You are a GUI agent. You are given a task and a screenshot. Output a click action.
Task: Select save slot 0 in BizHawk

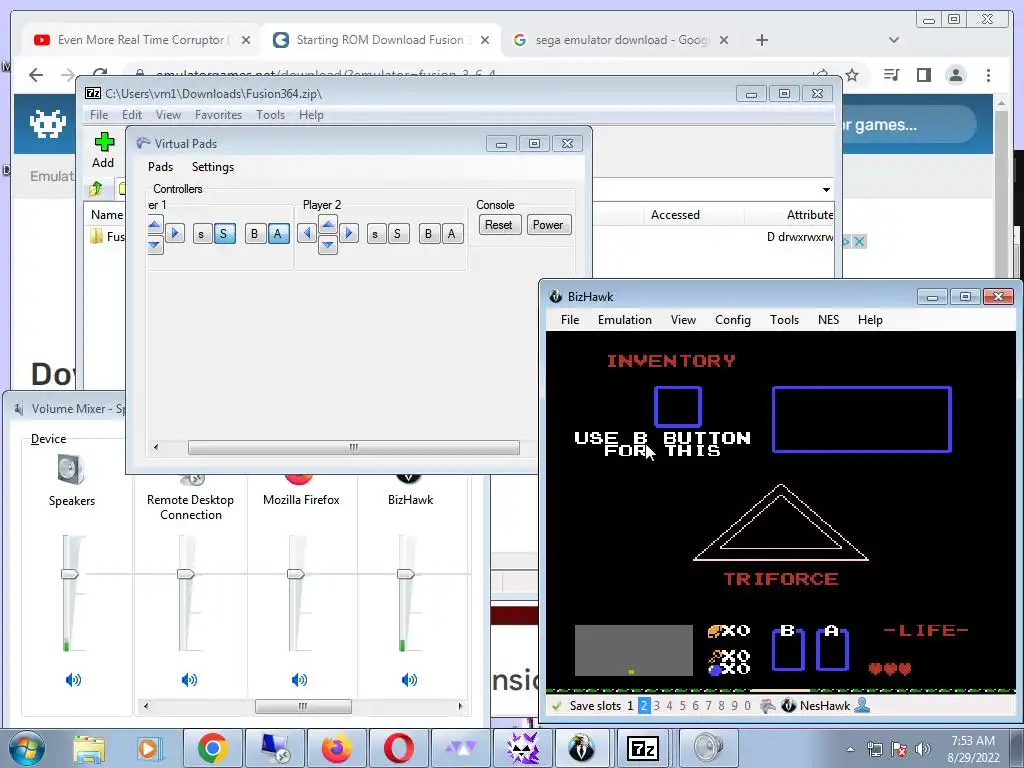(x=748, y=706)
